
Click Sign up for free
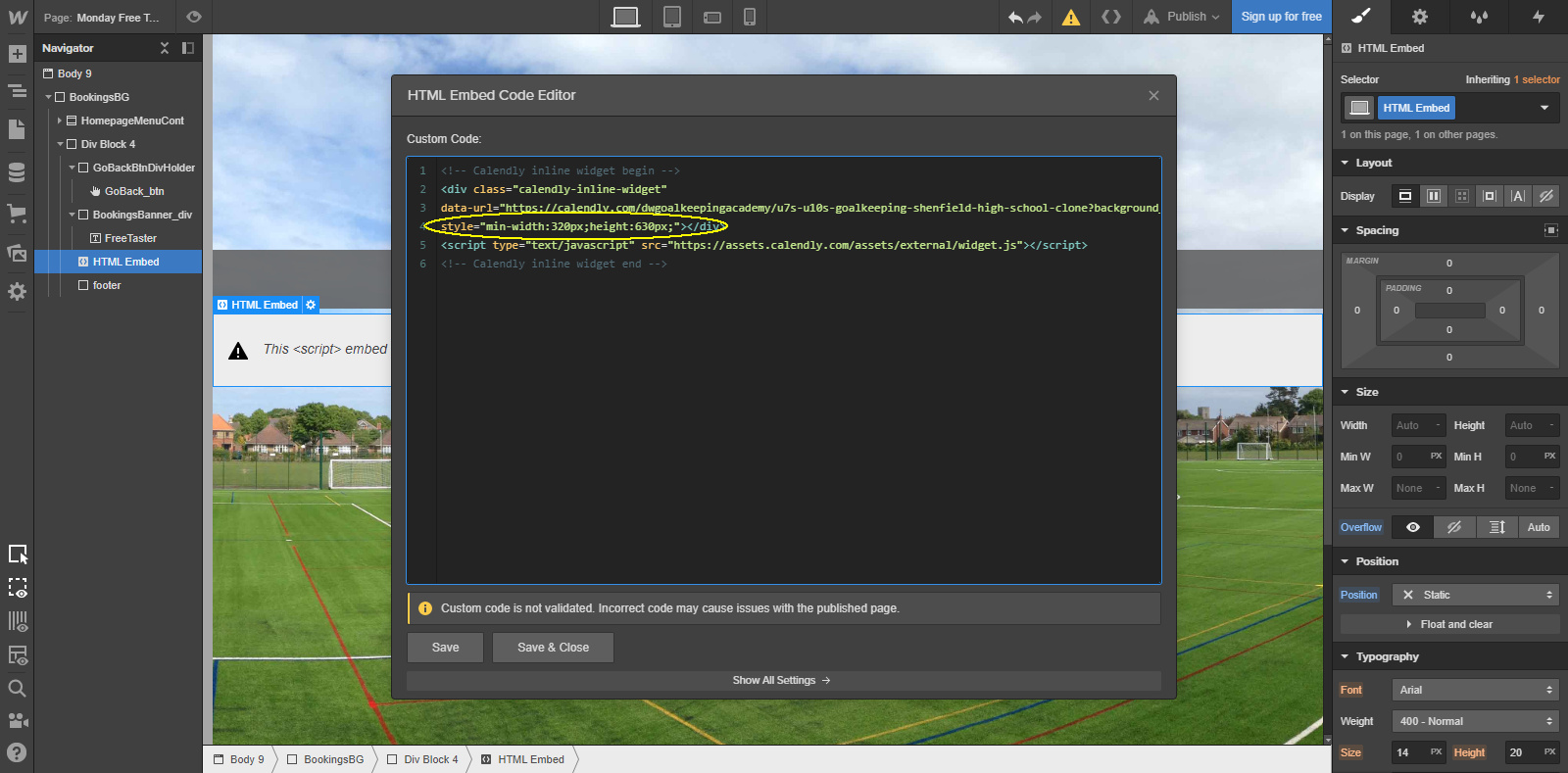pyautogui.click(x=1281, y=17)
